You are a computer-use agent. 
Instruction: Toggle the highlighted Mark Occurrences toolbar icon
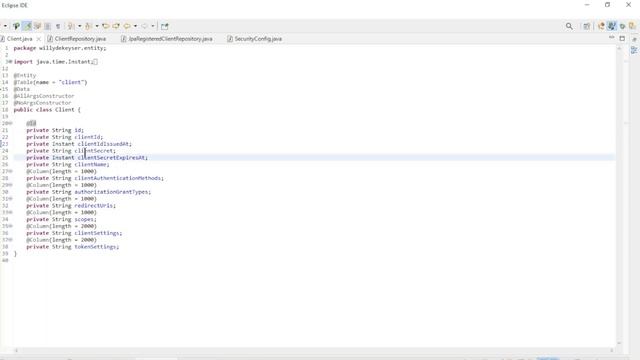click(27, 26)
